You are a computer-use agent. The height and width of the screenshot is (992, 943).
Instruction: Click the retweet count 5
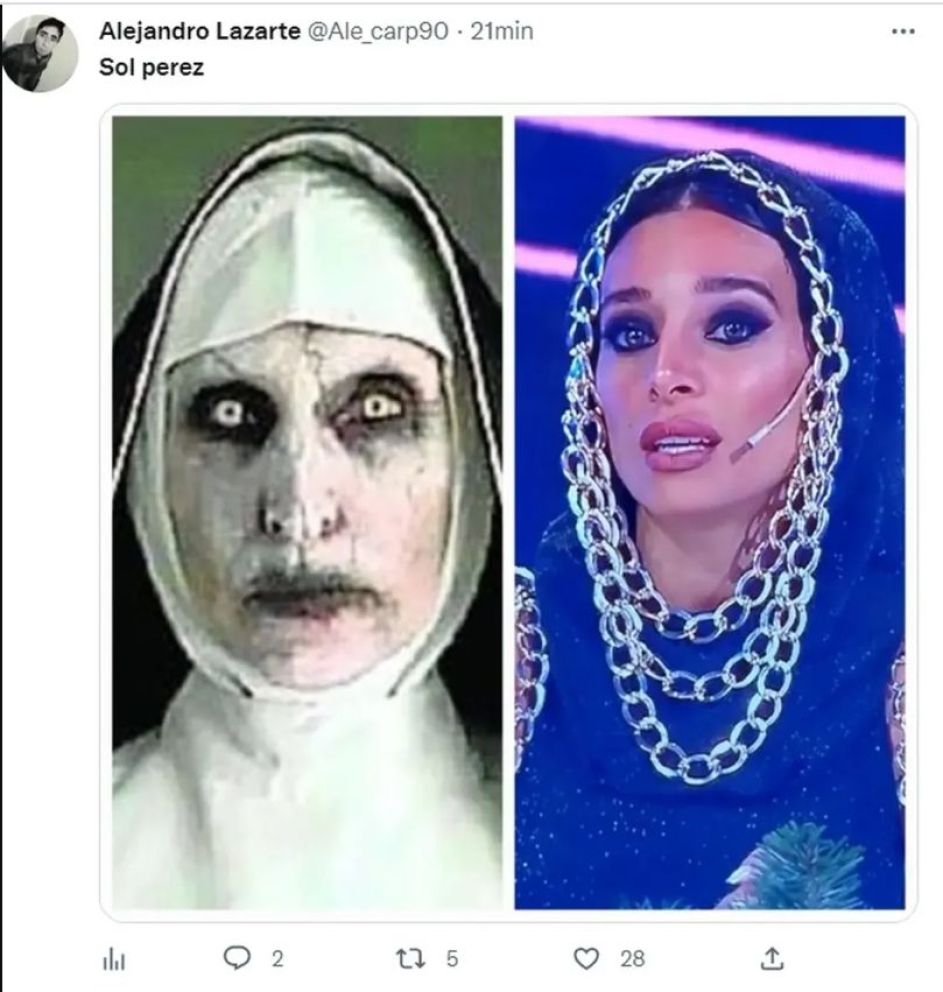pyautogui.click(x=452, y=958)
